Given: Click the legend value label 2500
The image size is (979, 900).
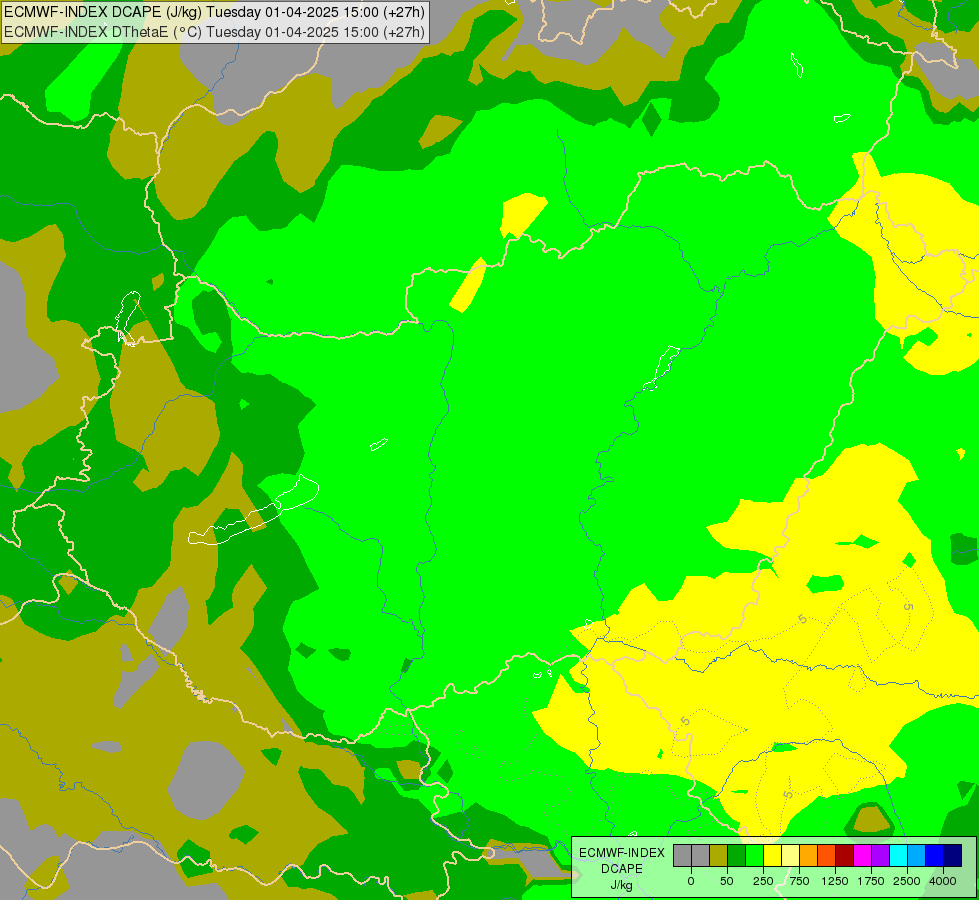Looking at the screenshot, I should point(907,881).
